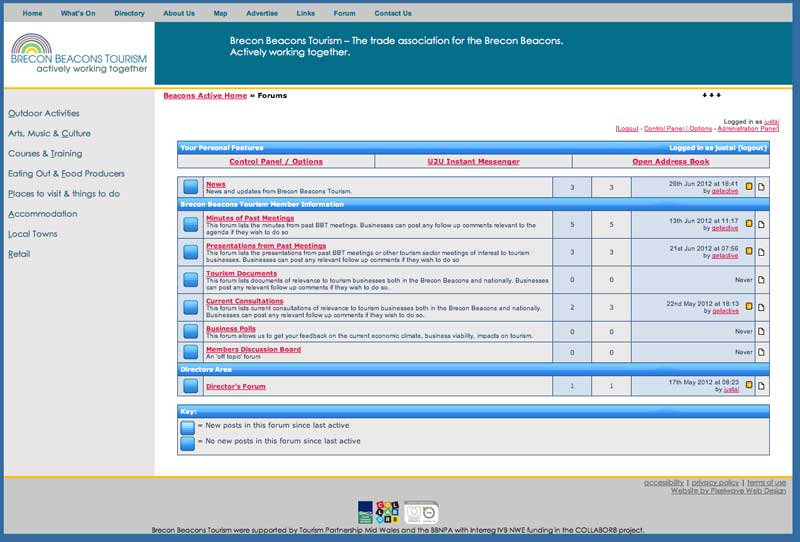Click the COLLABOR8 sponsor logo in the footer
This screenshot has width=800, height=542.
click(387, 512)
